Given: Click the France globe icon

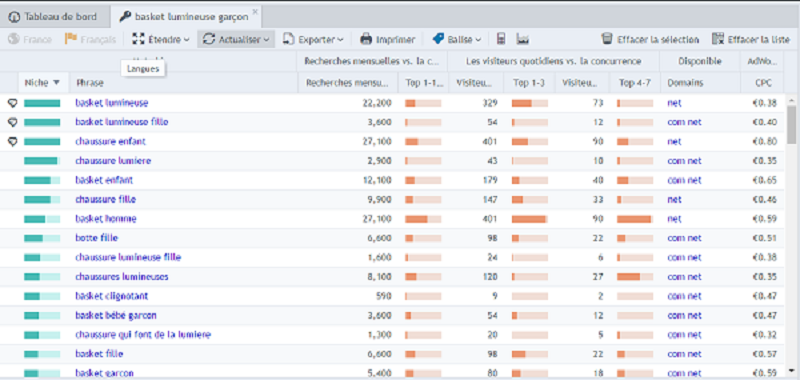Looking at the screenshot, I should point(14,39).
